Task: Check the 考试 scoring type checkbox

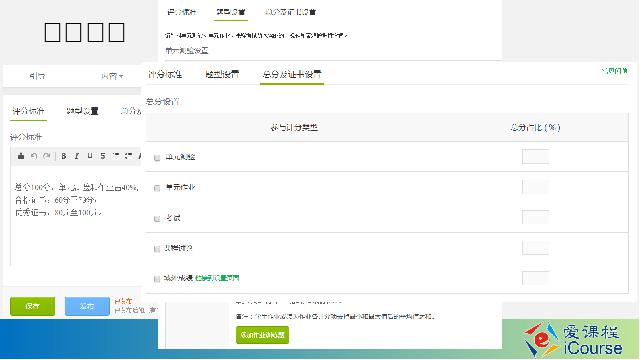Action: click(x=157, y=218)
